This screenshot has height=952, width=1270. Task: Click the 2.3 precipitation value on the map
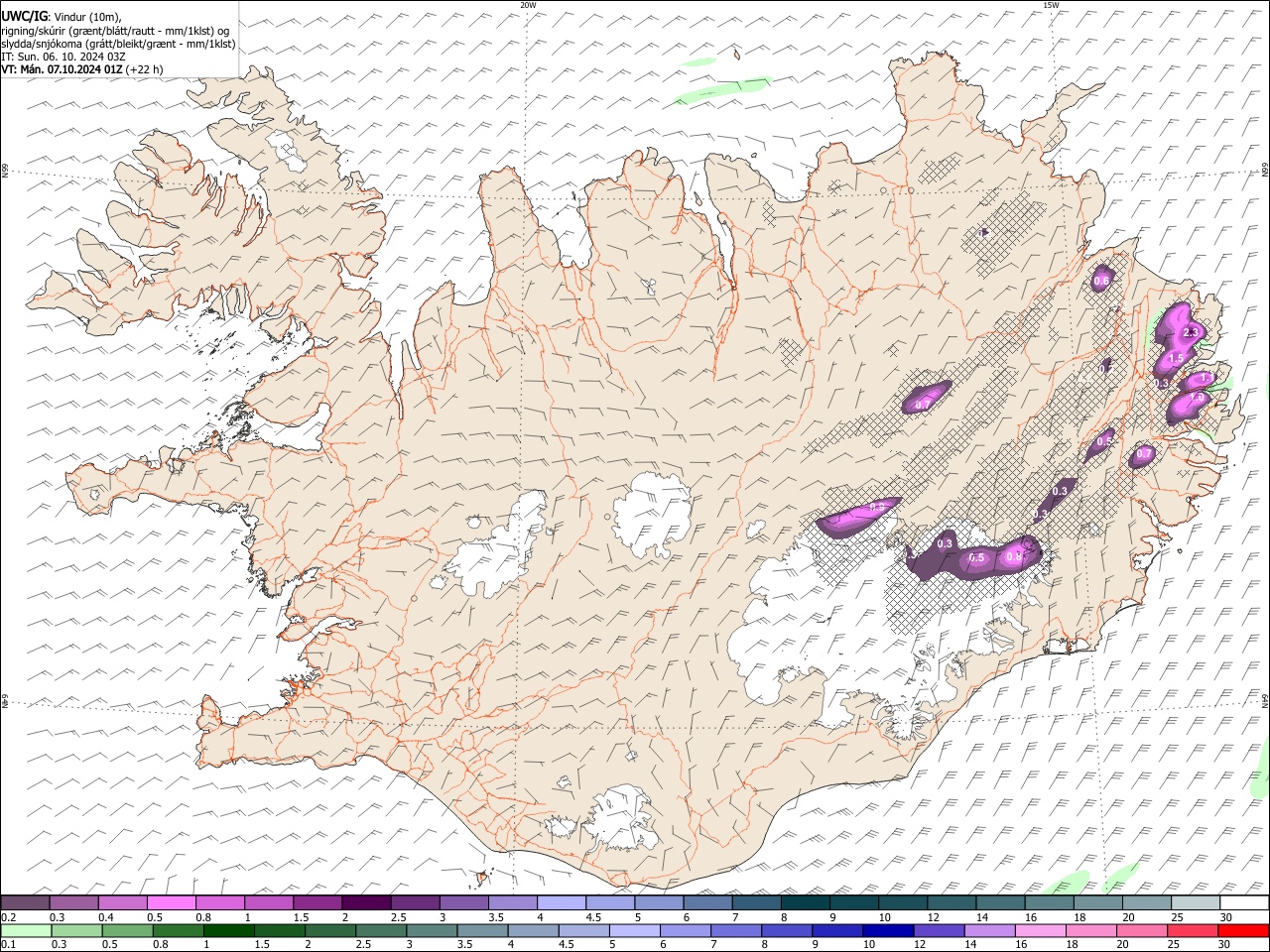pyautogui.click(x=1191, y=332)
